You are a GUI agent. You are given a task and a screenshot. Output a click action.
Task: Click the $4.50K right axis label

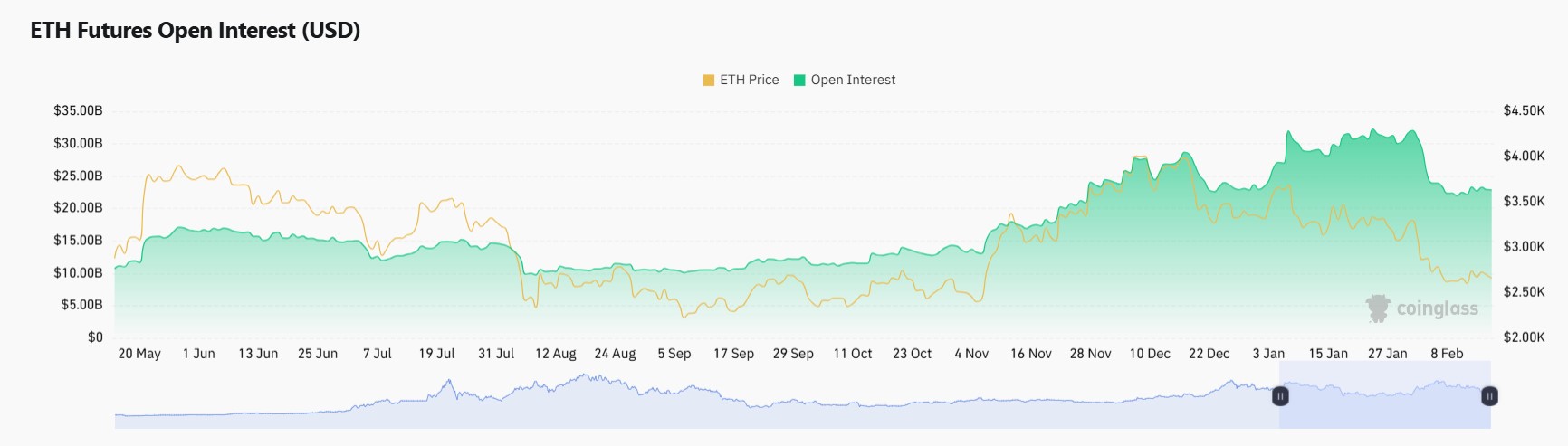pos(1524,110)
